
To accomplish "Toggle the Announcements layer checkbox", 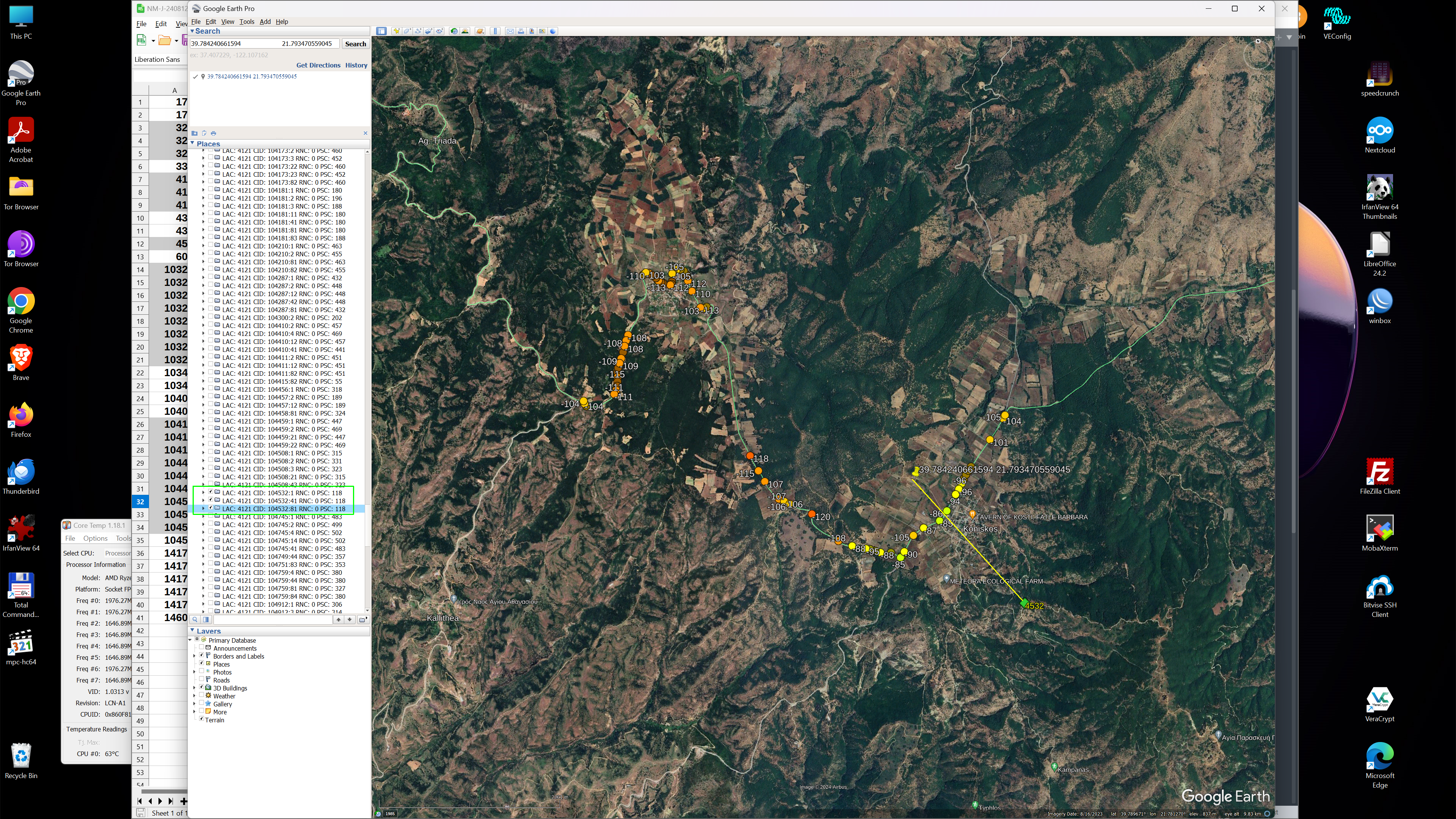I will 201,648.
